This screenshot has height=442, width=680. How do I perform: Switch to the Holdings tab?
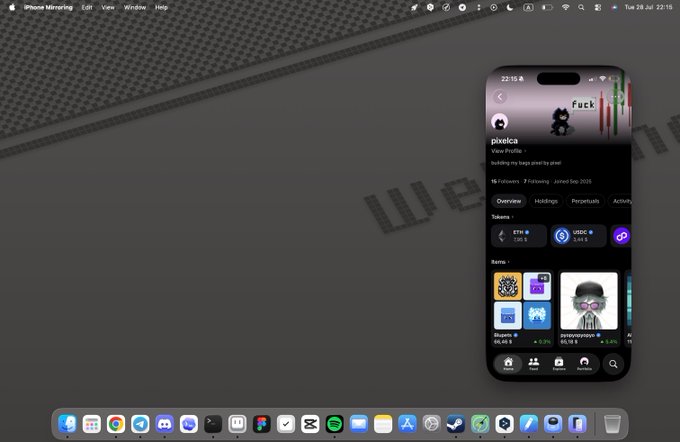coord(546,201)
